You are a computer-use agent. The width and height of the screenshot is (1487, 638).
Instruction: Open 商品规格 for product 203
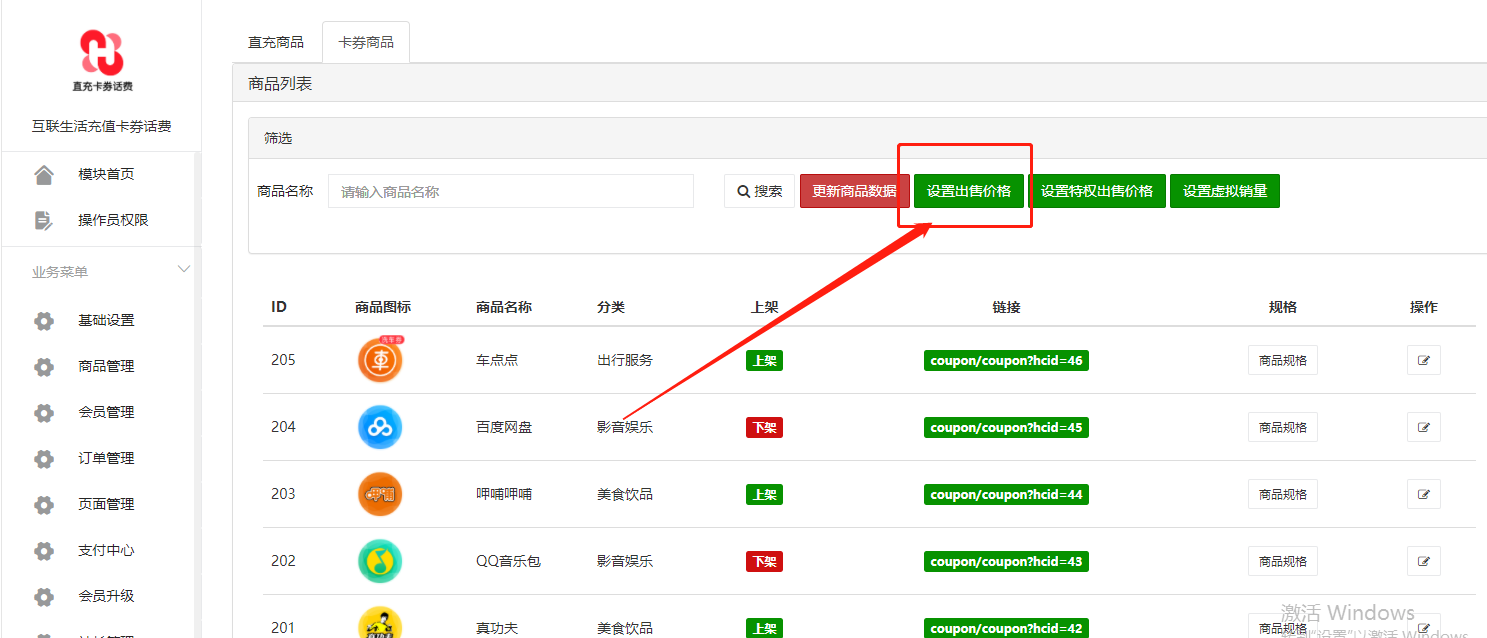pyautogui.click(x=1283, y=494)
